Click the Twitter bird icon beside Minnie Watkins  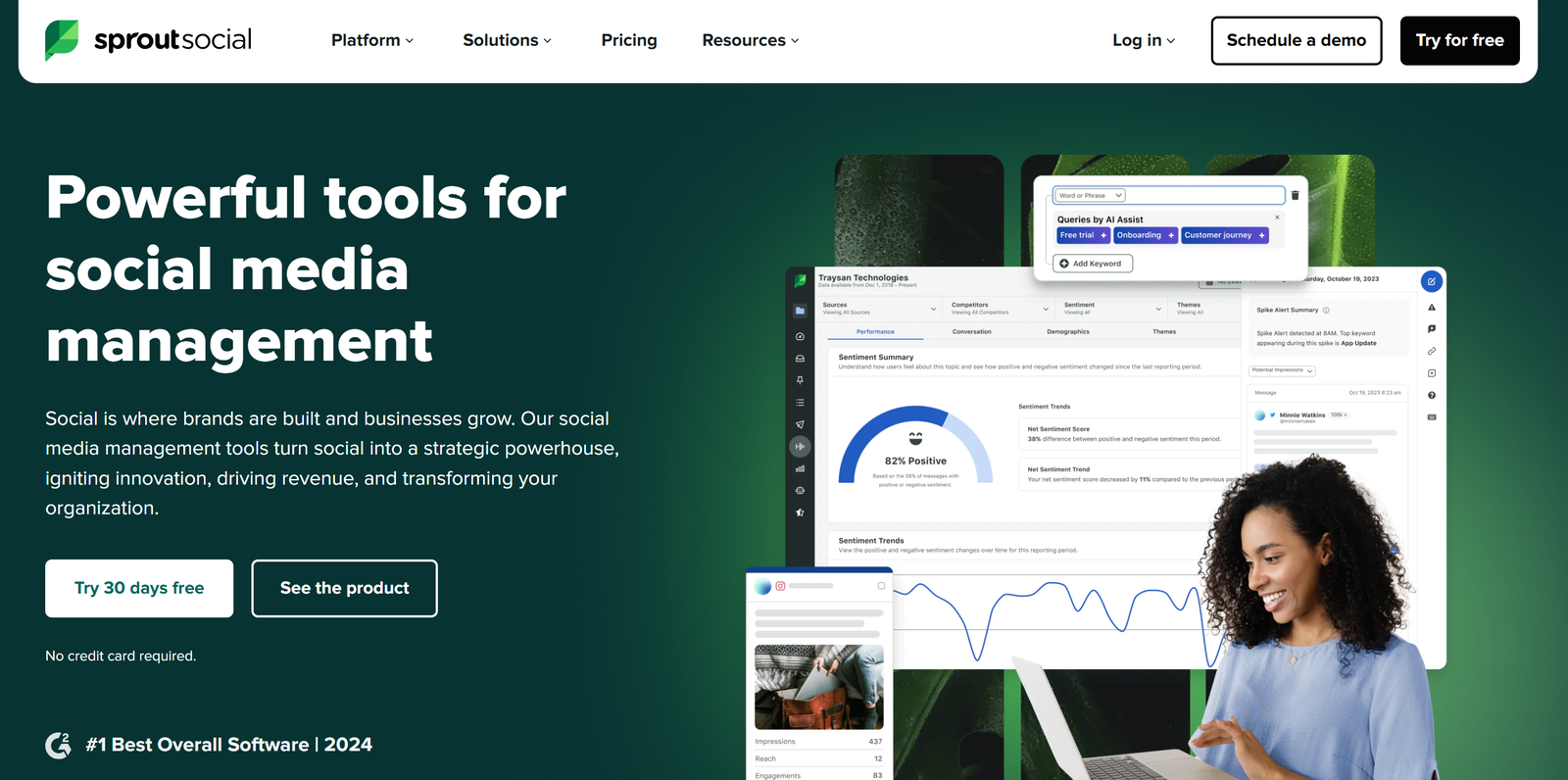[x=1273, y=414]
